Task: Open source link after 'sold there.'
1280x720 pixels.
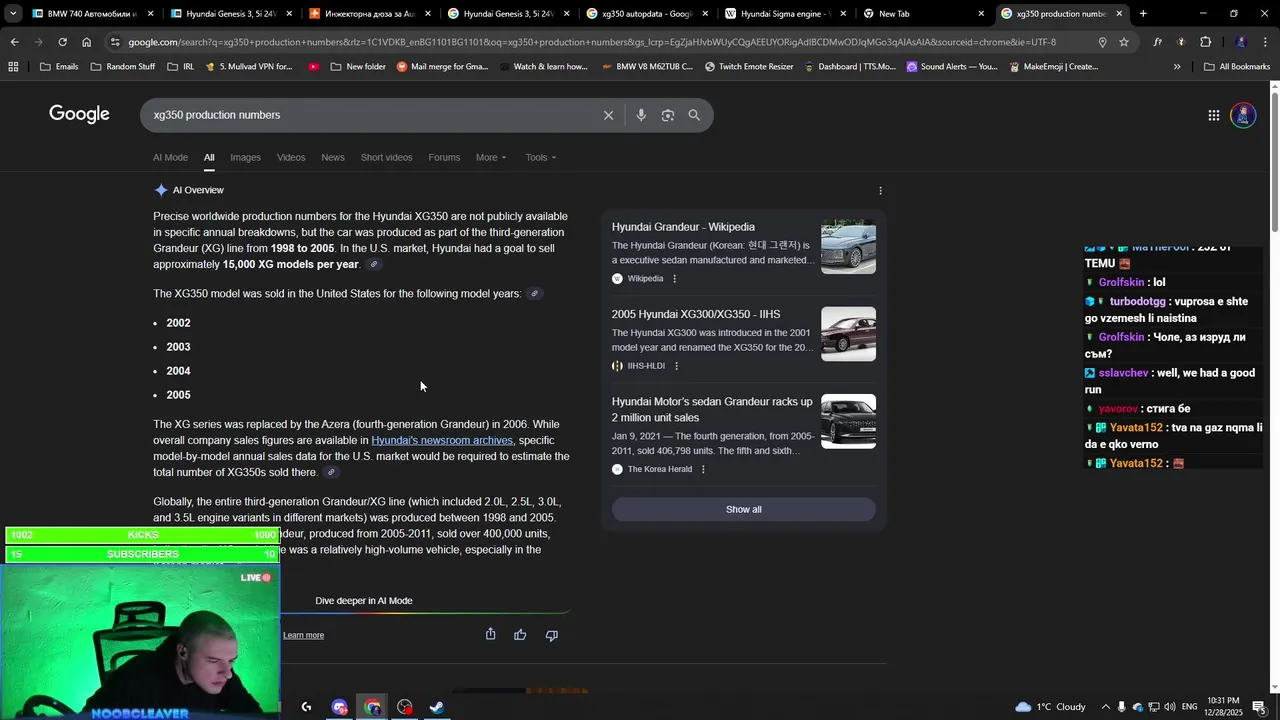Action: point(331,473)
